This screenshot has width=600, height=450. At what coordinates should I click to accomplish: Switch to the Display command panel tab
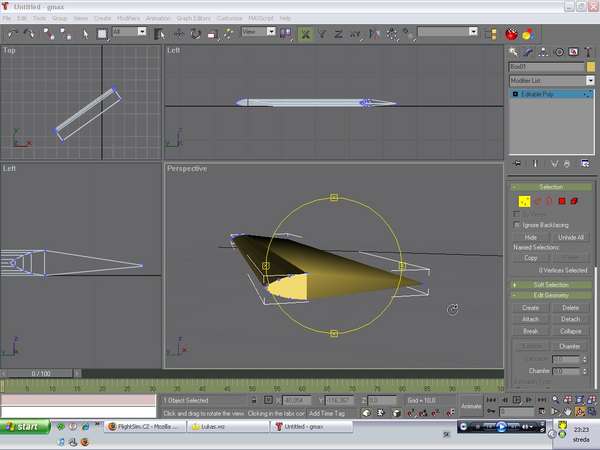click(573, 52)
